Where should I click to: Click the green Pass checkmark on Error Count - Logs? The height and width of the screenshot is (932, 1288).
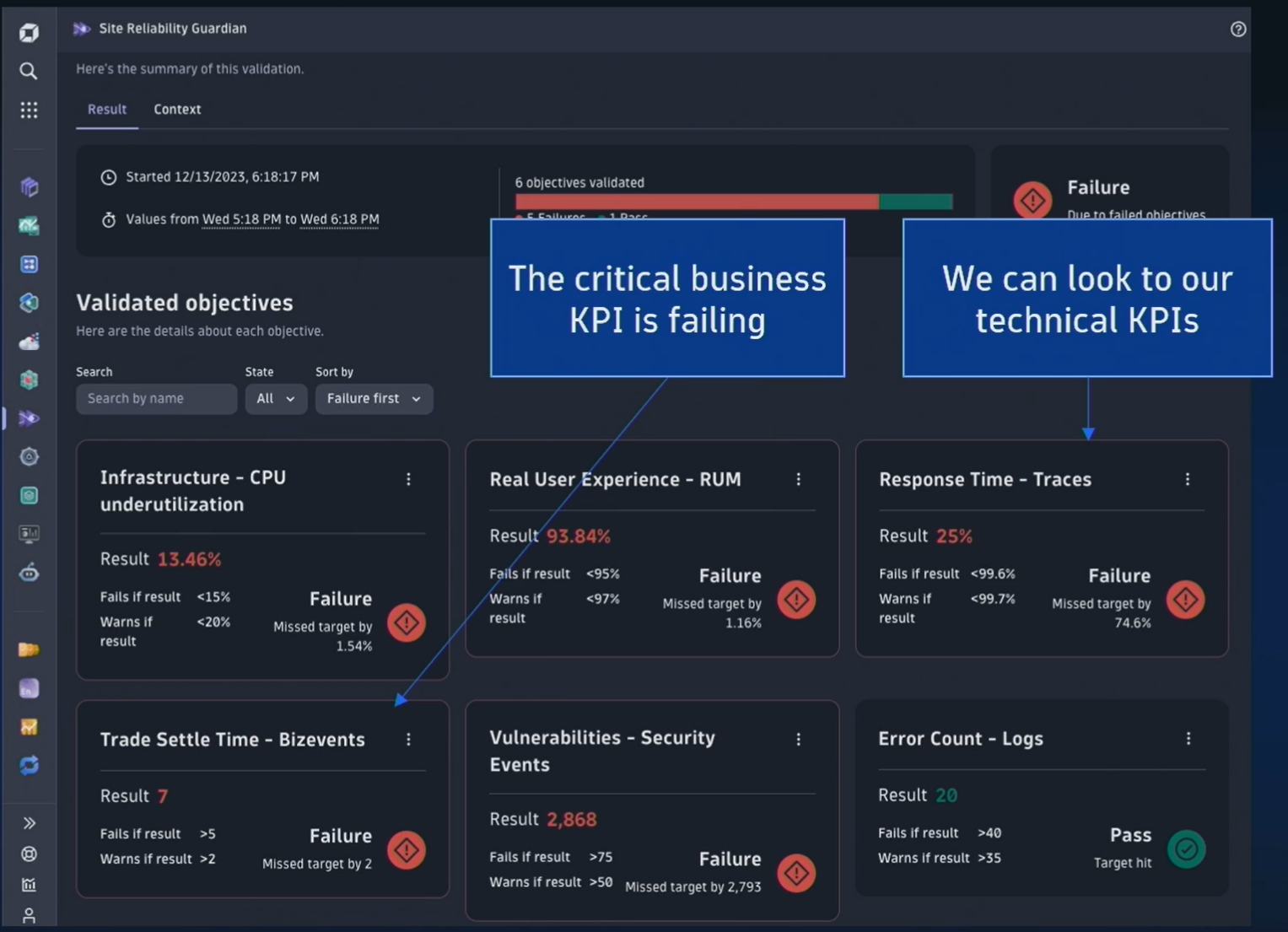click(x=1186, y=849)
